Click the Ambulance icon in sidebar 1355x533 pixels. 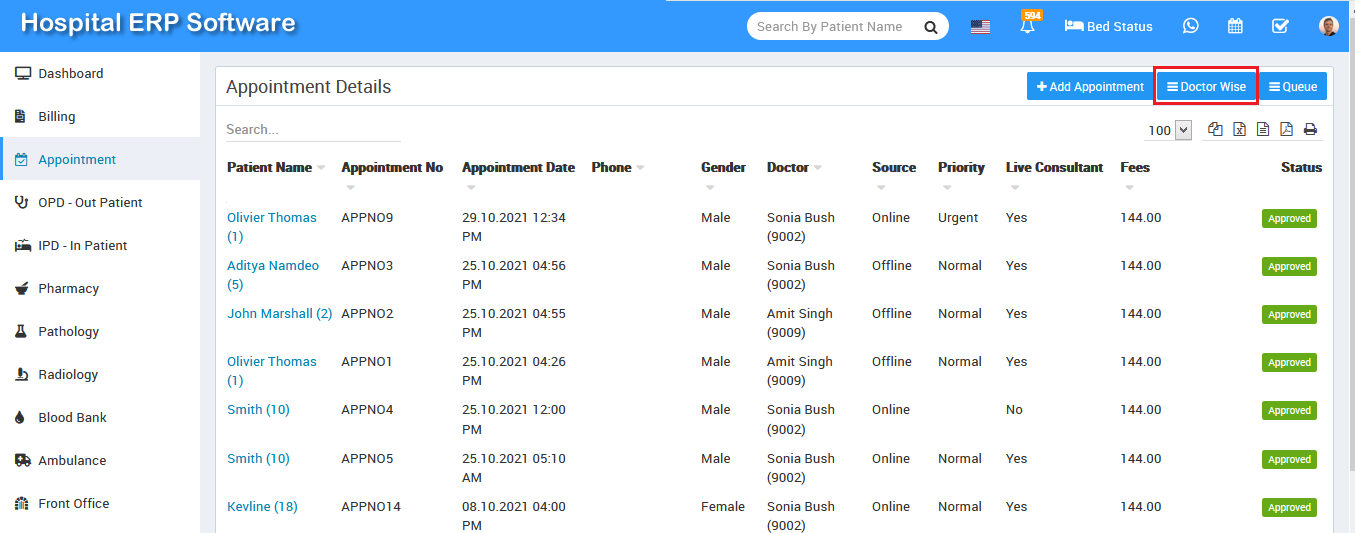(22, 460)
